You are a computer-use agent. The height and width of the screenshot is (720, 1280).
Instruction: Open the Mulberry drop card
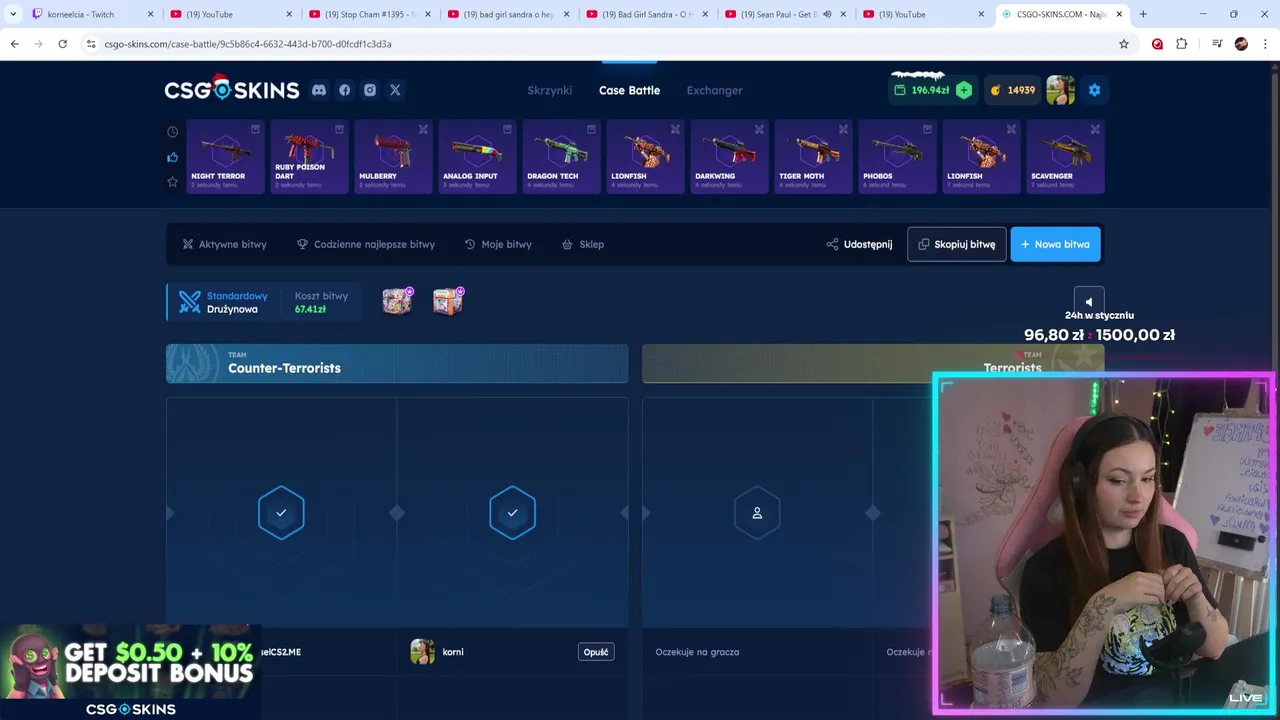pyautogui.click(x=393, y=156)
